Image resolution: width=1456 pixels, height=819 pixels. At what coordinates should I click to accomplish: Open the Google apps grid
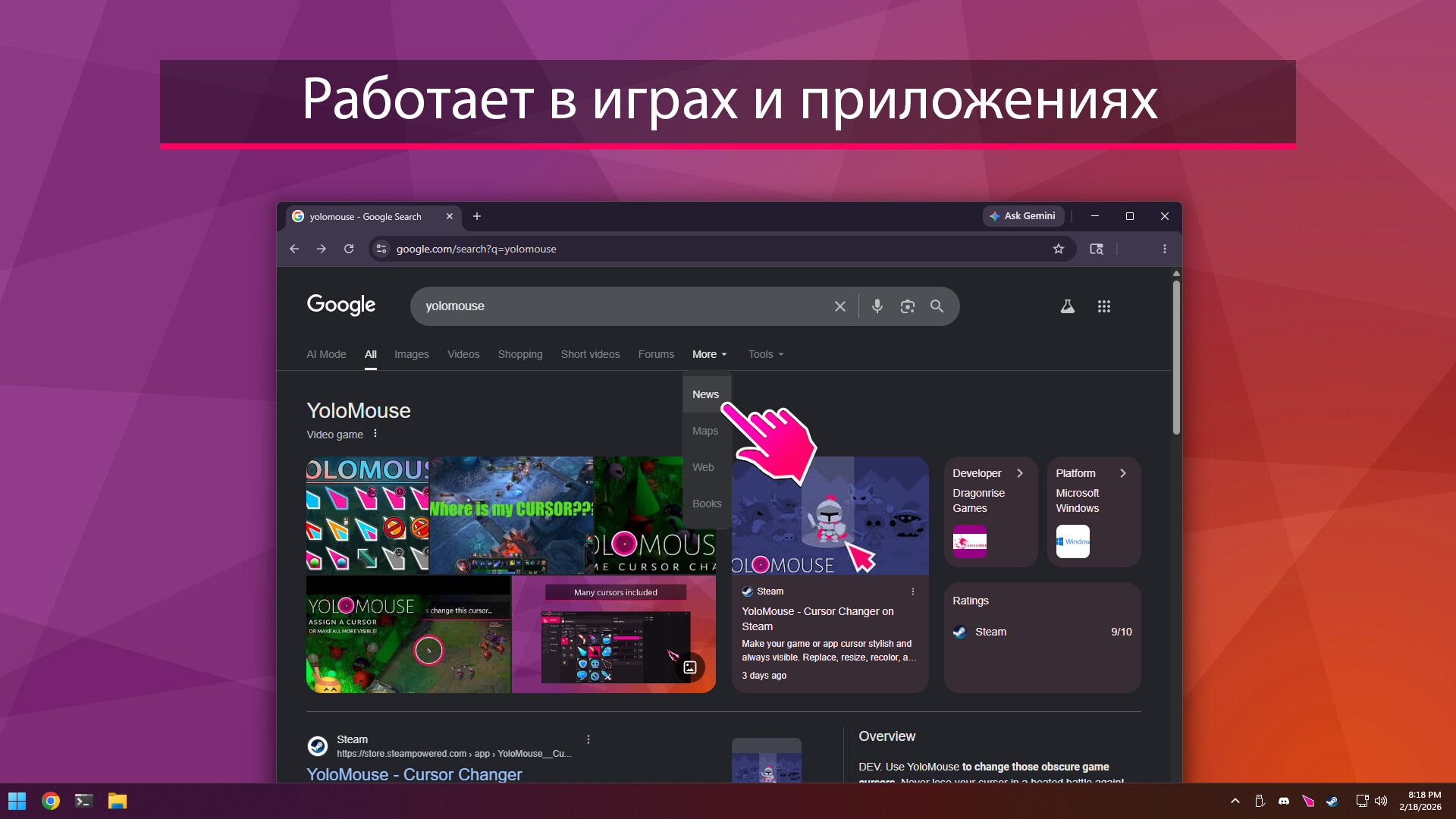pos(1104,306)
